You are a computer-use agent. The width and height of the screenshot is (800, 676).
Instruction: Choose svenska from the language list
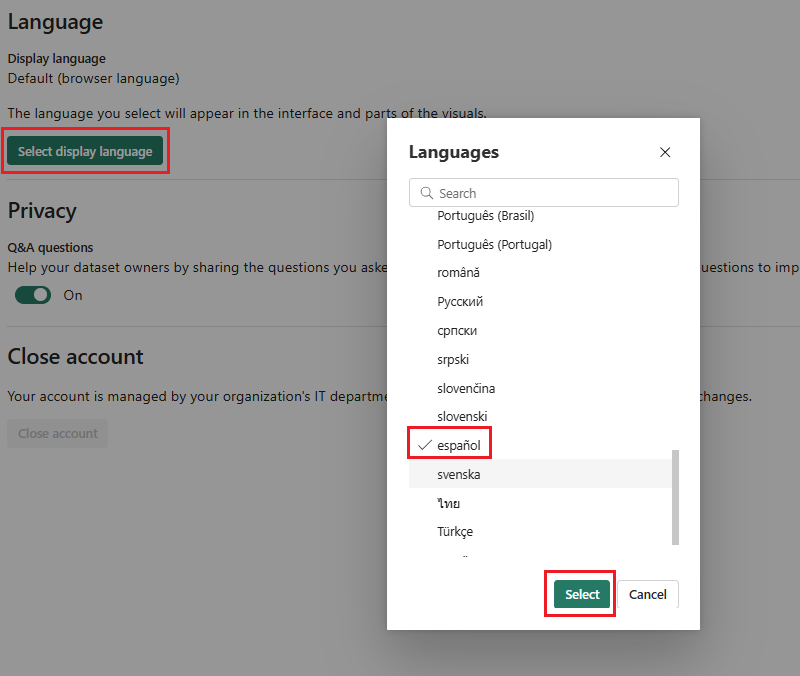coord(459,474)
